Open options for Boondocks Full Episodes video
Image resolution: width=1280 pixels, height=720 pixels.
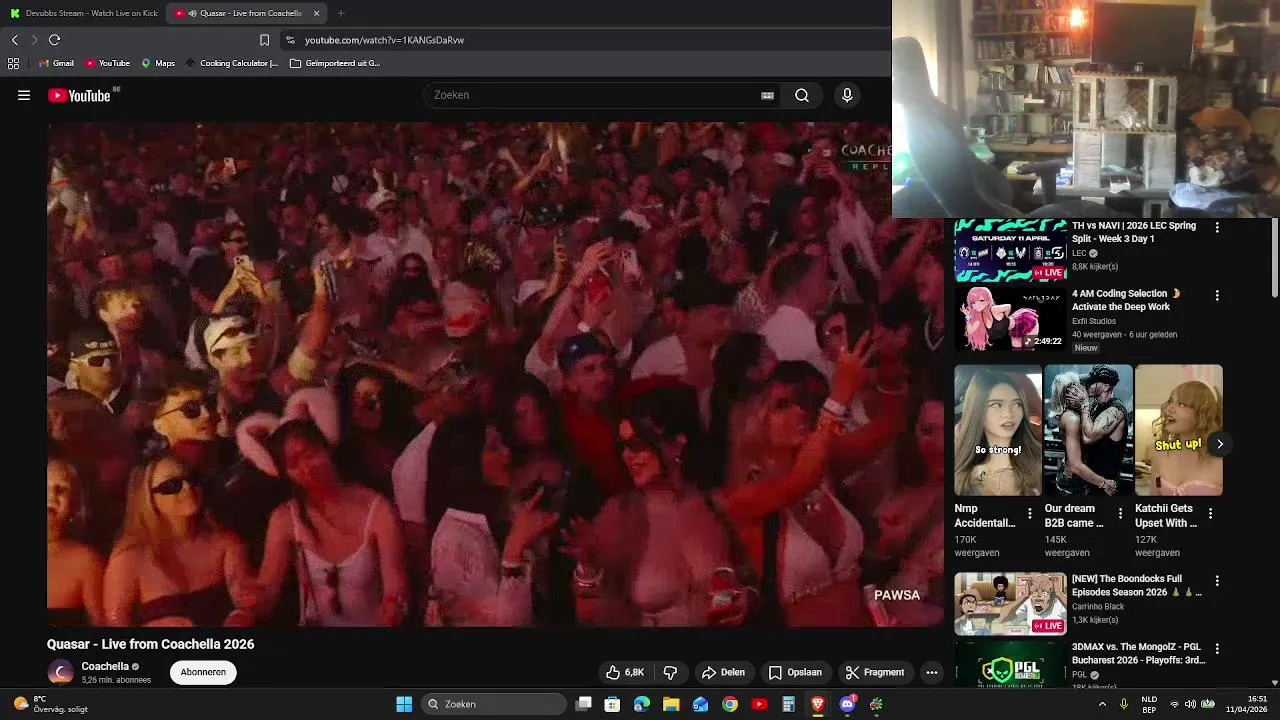tap(1217, 580)
